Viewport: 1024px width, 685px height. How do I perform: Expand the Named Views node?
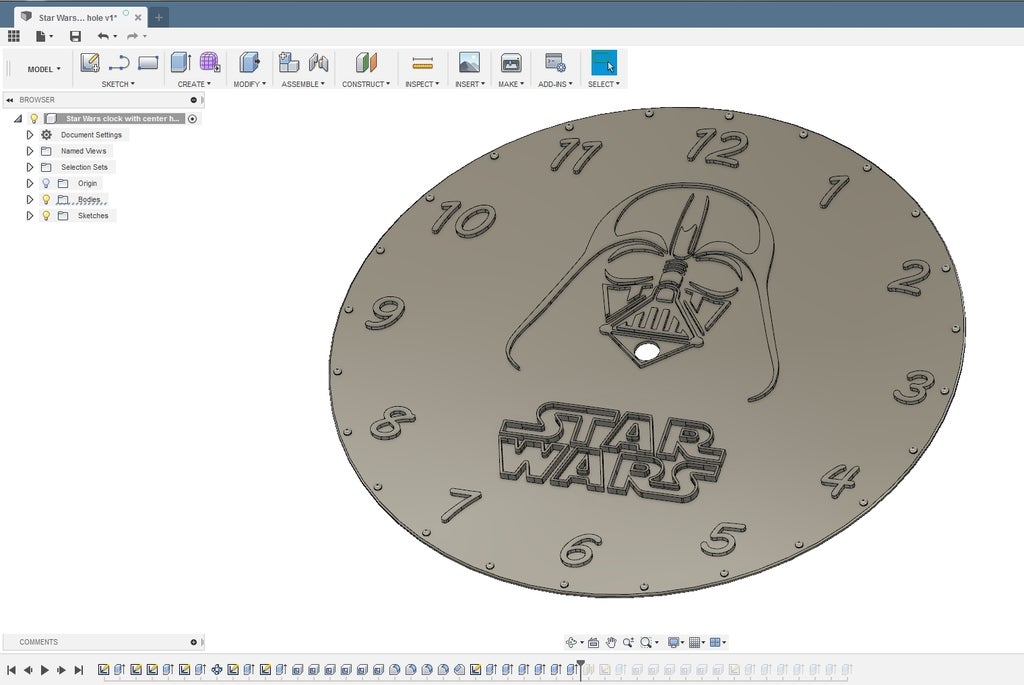click(x=29, y=151)
